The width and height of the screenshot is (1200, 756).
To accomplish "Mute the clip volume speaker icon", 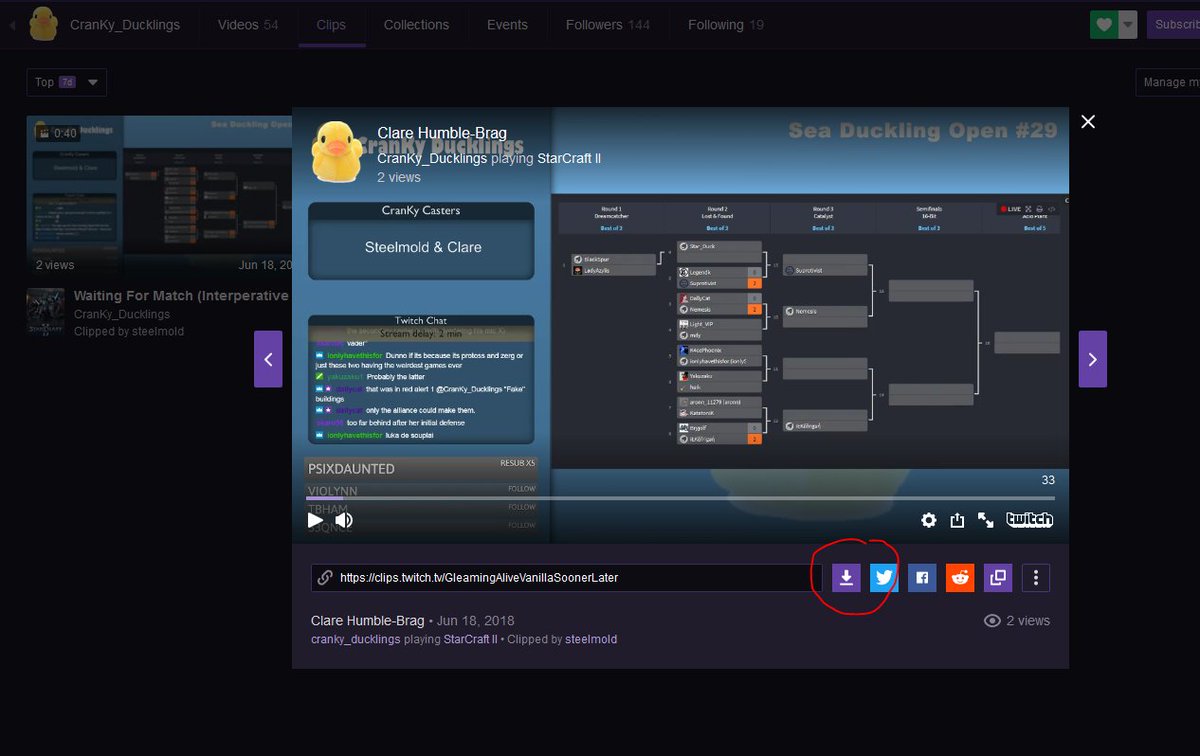I will (x=343, y=520).
